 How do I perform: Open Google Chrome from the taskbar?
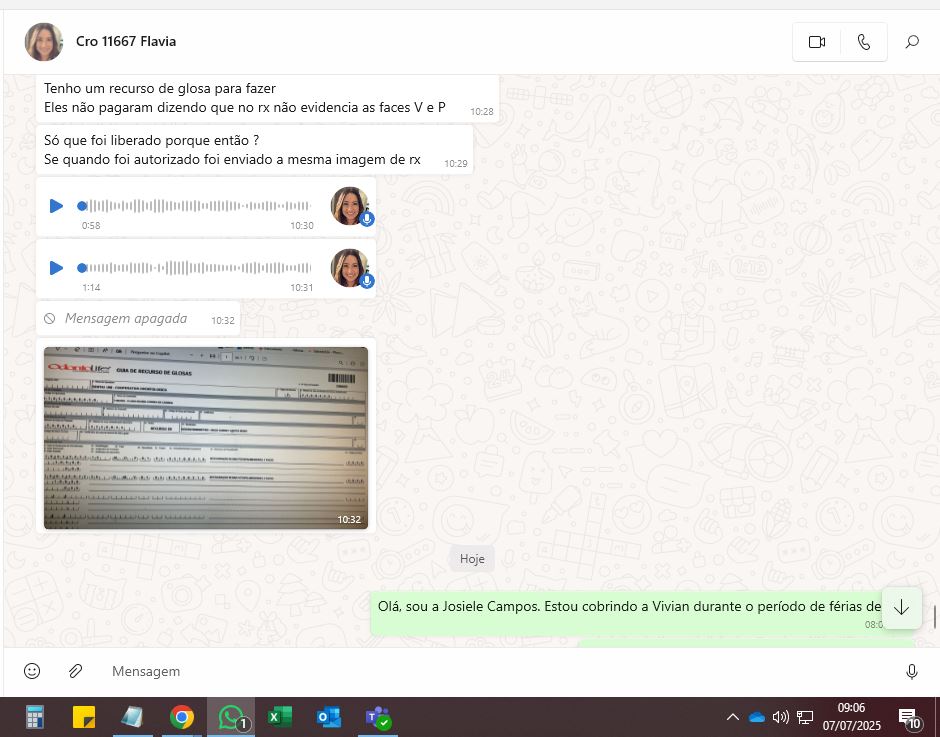(x=181, y=717)
